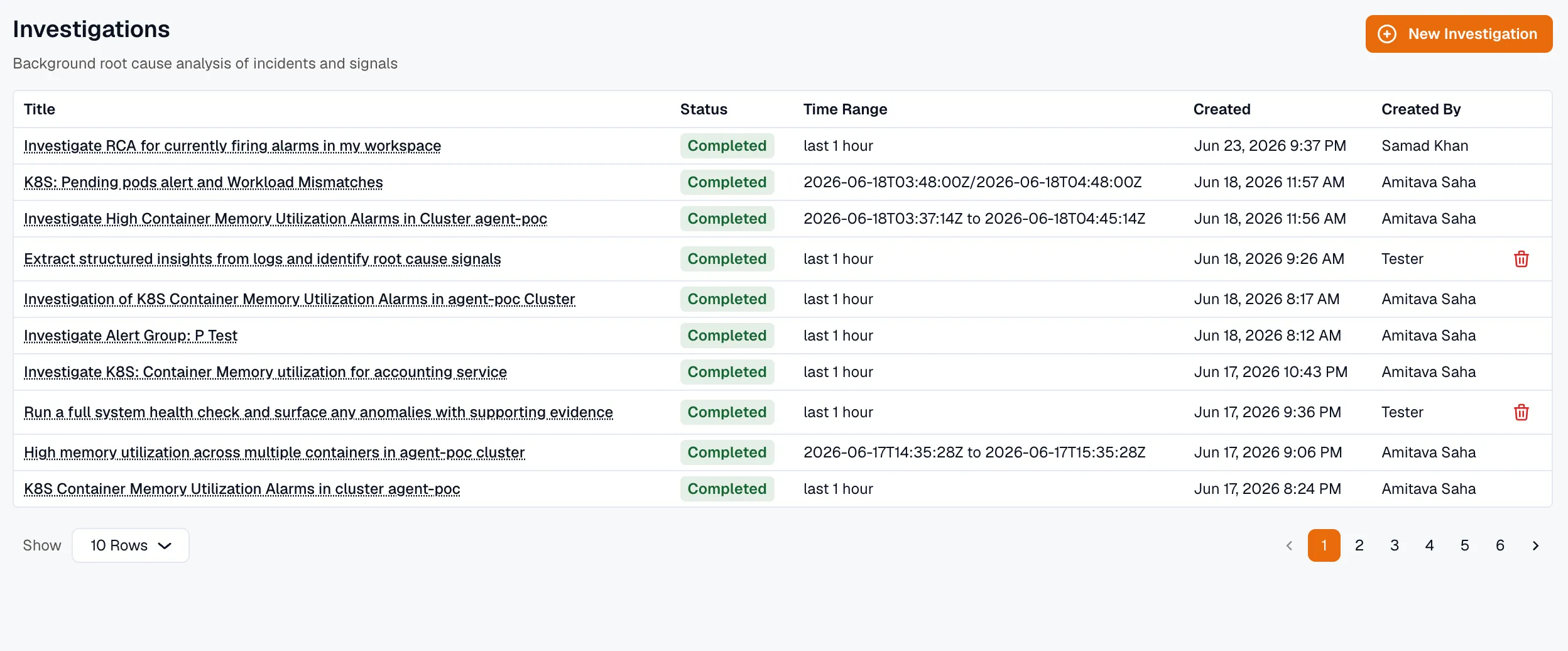Click Completed badge on accounting service row
The width and height of the screenshot is (1568, 651).
(727, 372)
